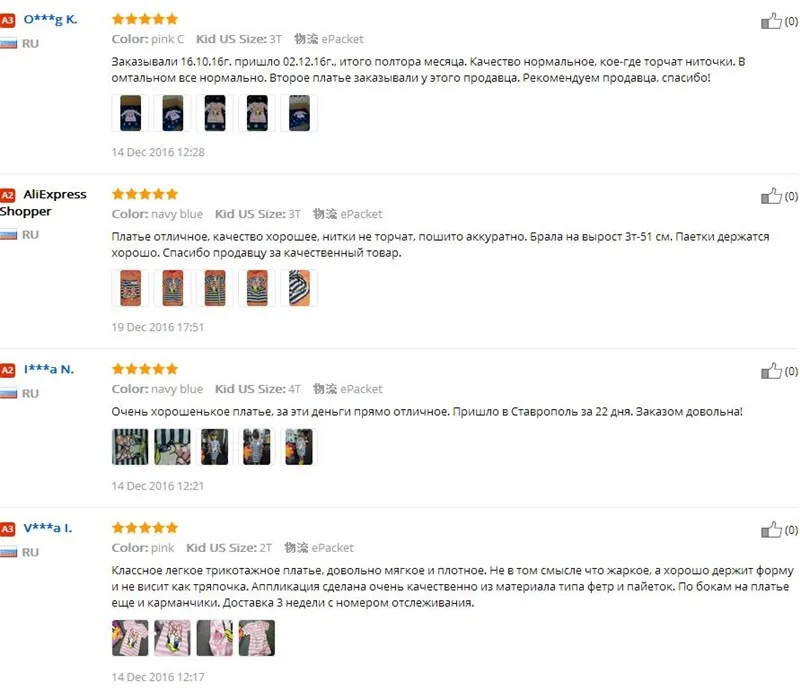
Task: View first photo of navy blue 3T review
Action: [x=130, y=288]
